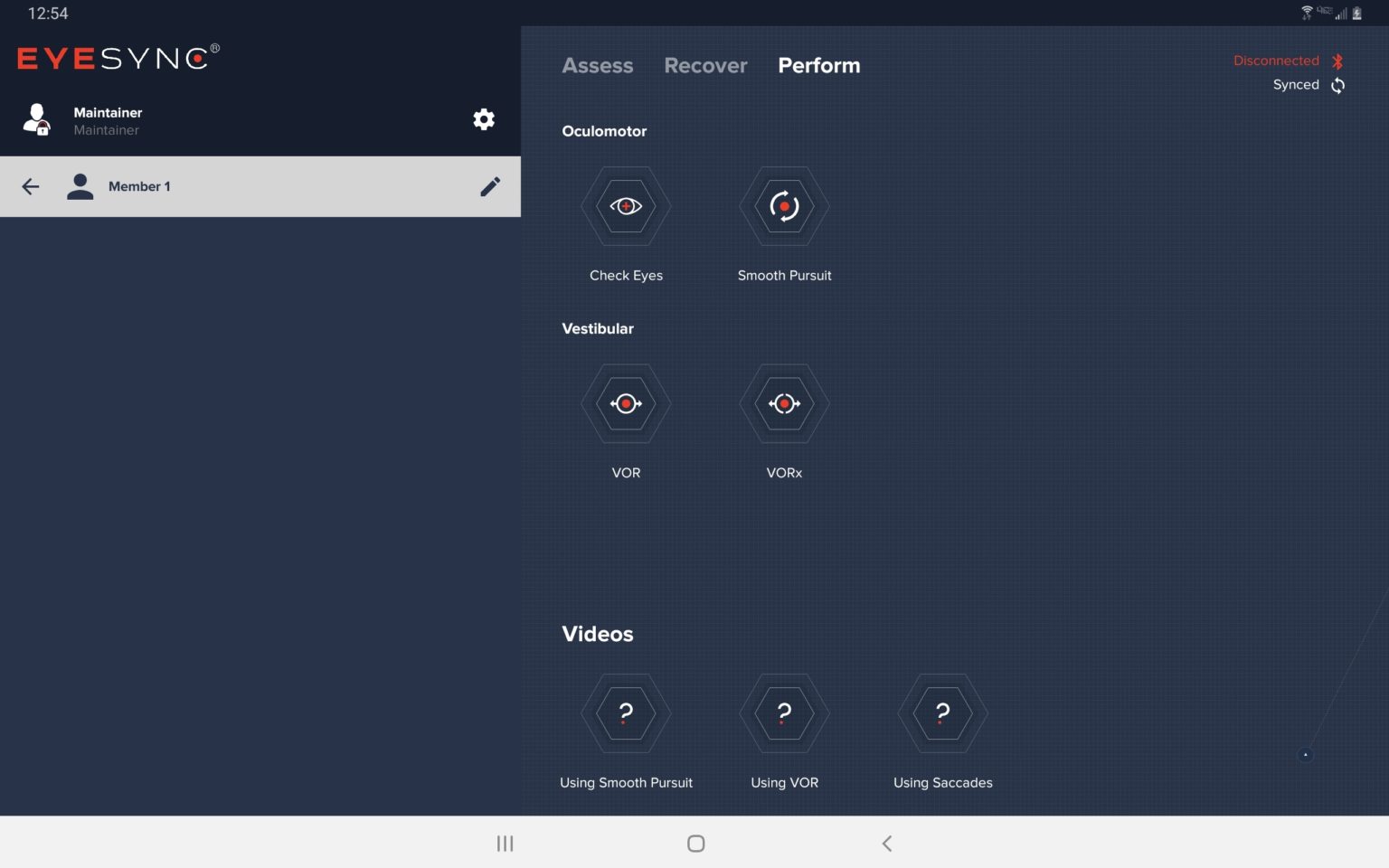Screen dimensions: 1389x868
Task: Switch to the Assess tab
Action: tap(597, 66)
